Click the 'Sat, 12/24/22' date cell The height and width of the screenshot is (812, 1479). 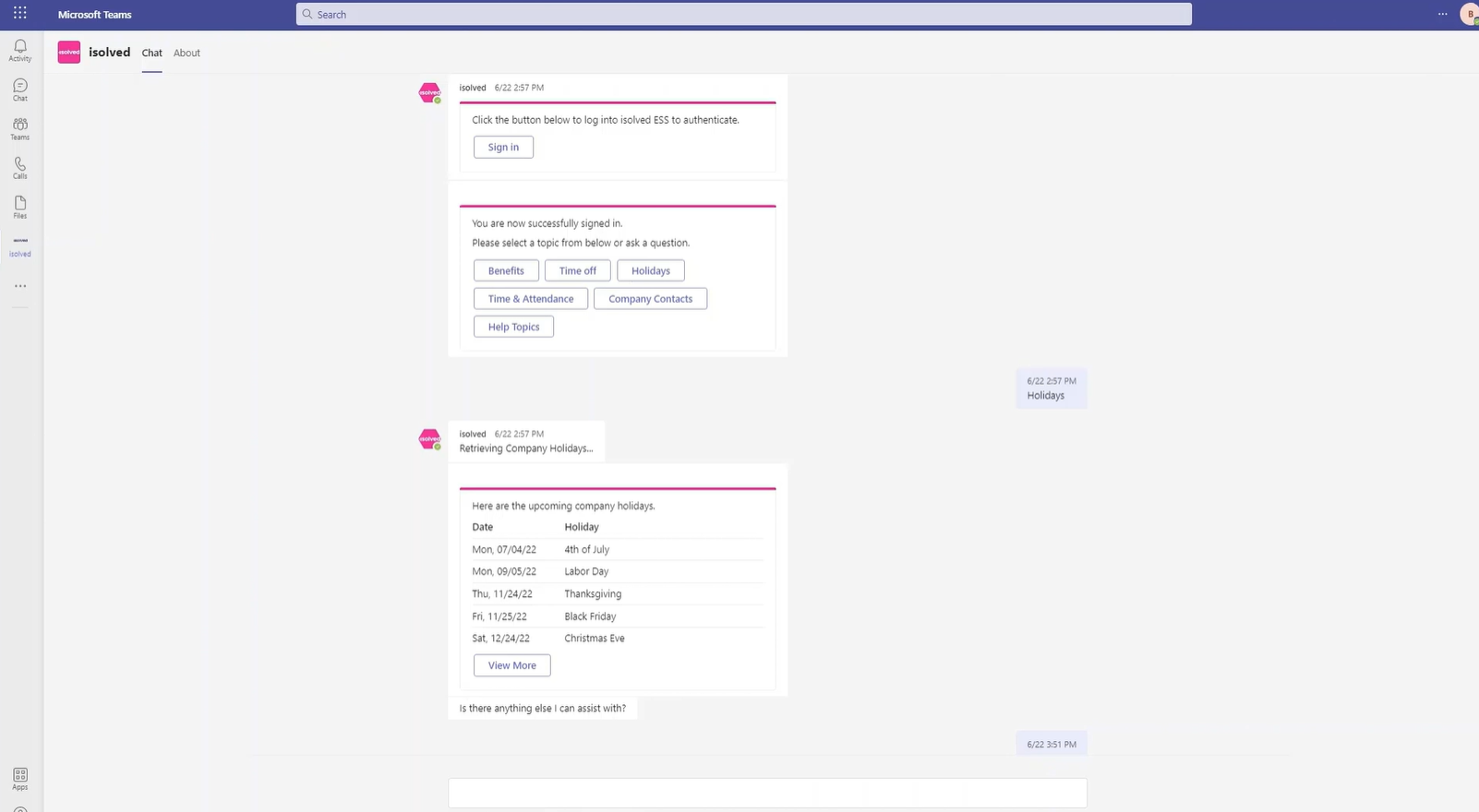point(500,639)
